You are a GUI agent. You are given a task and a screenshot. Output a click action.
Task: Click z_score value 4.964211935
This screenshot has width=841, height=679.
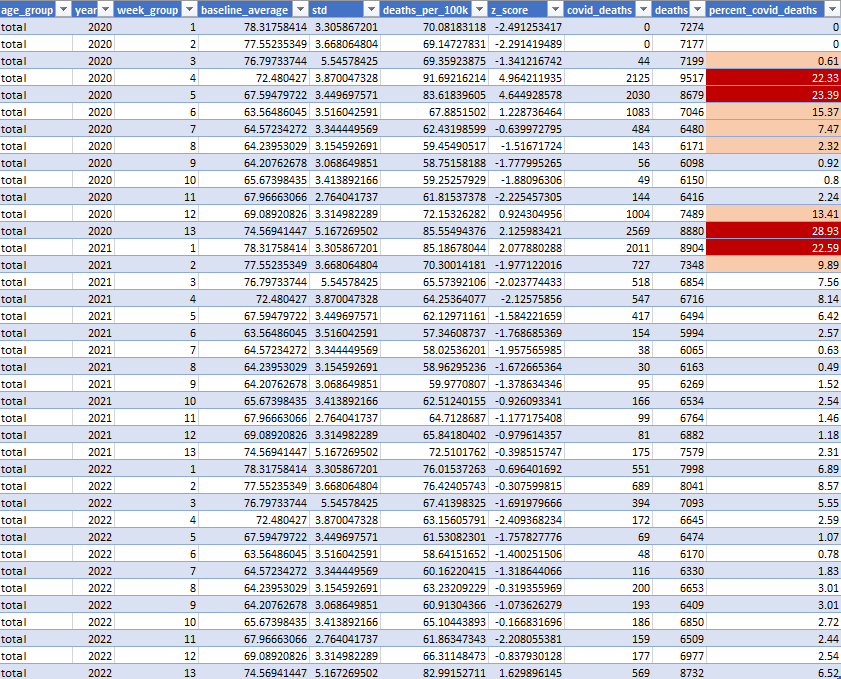pos(530,78)
